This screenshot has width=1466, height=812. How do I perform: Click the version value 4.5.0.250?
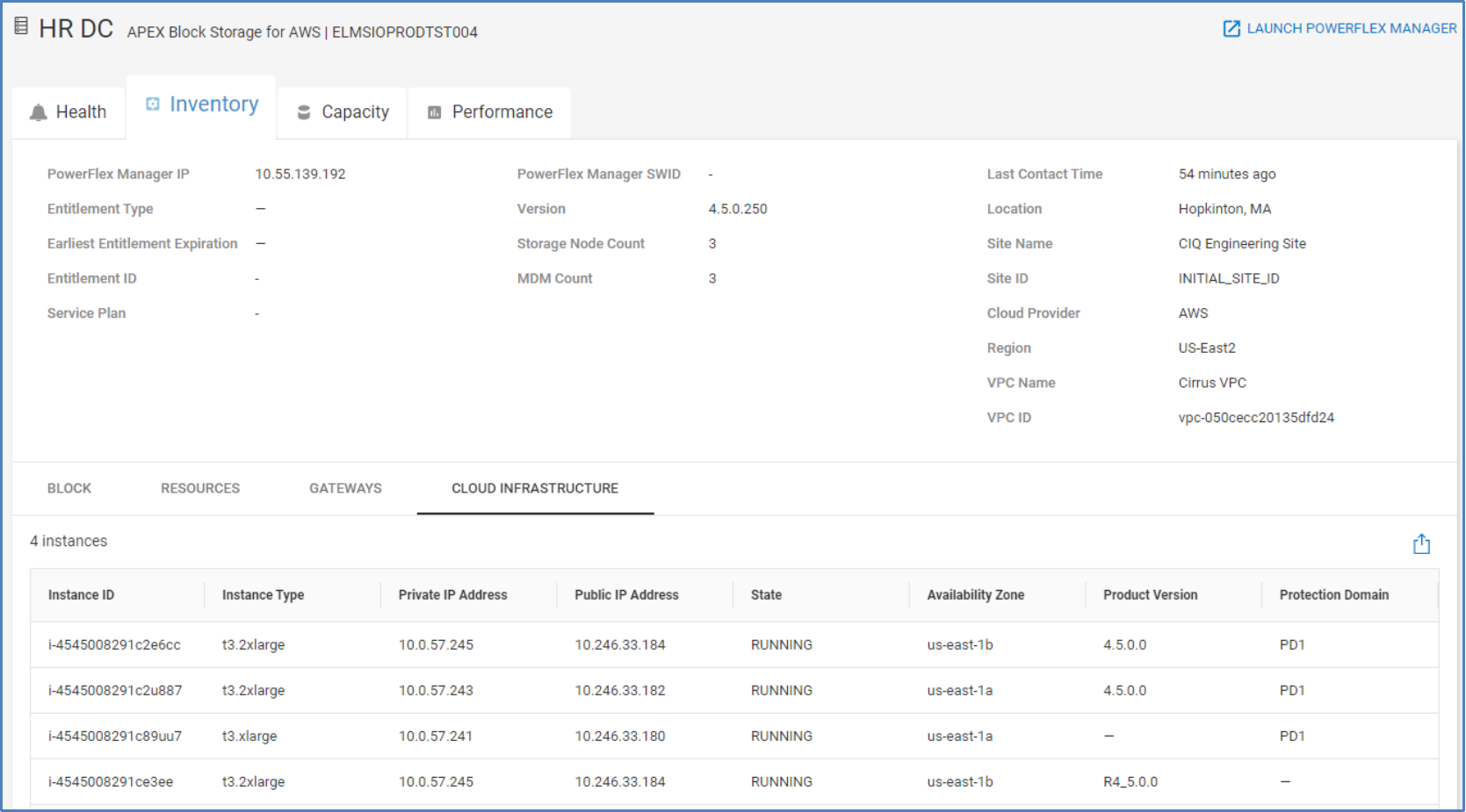click(x=738, y=209)
